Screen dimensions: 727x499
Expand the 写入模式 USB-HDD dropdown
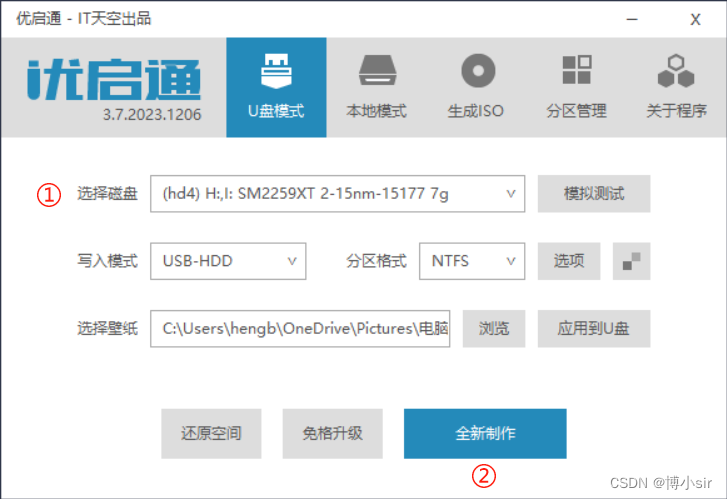[x=228, y=261]
